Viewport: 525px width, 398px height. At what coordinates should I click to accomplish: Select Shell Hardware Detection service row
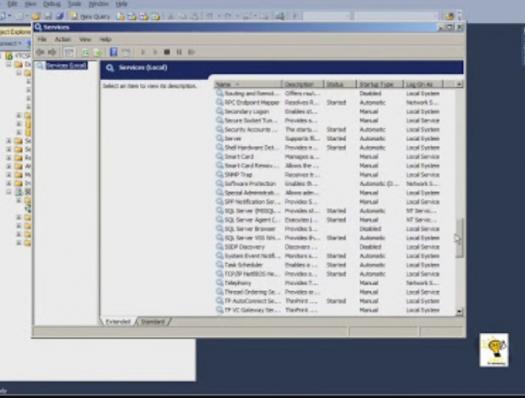[328, 148]
